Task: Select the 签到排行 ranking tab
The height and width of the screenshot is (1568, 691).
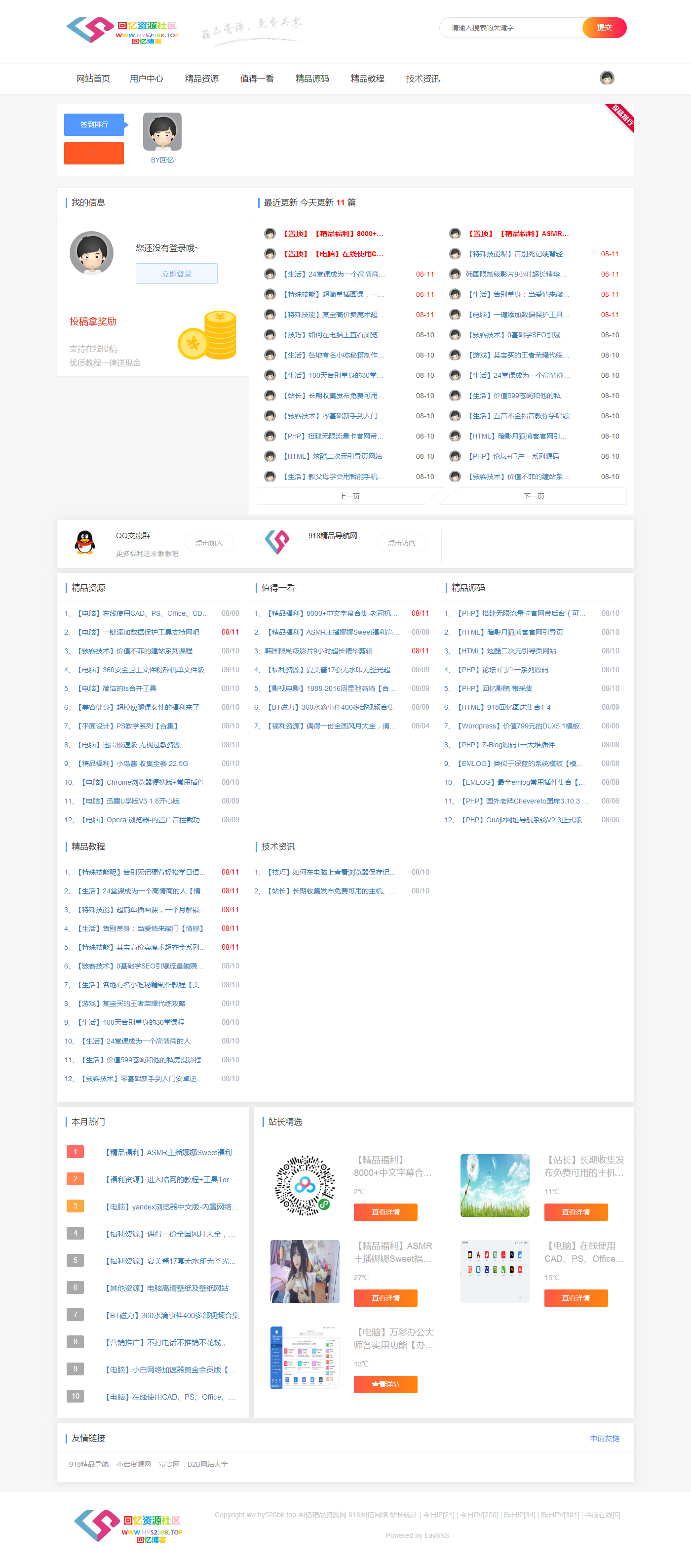Action: pos(94,125)
